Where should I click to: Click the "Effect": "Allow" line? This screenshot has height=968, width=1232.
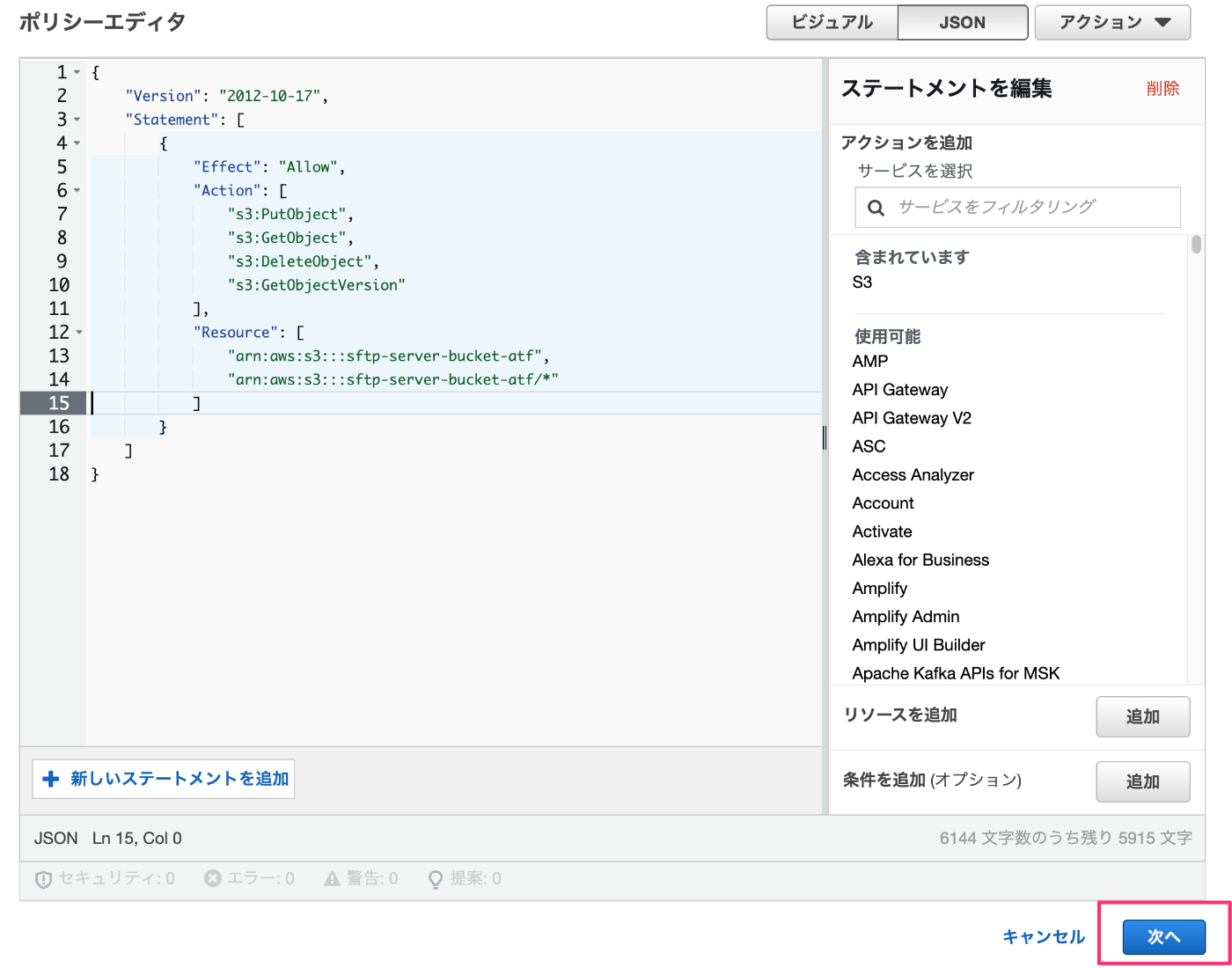(x=268, y=167)
